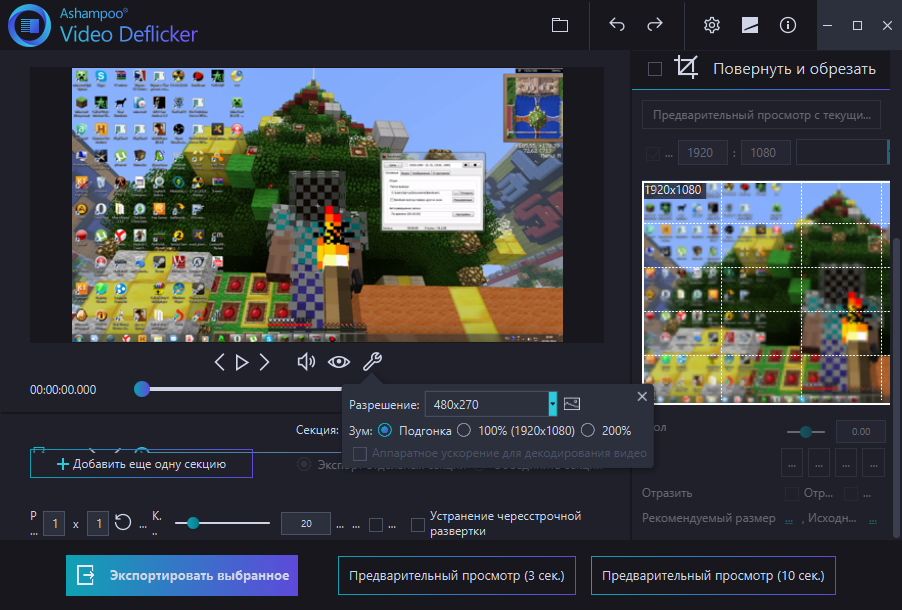Play the video preview
Image resolution: width=902 pixels, height=610 pixels.
point(242,362)
